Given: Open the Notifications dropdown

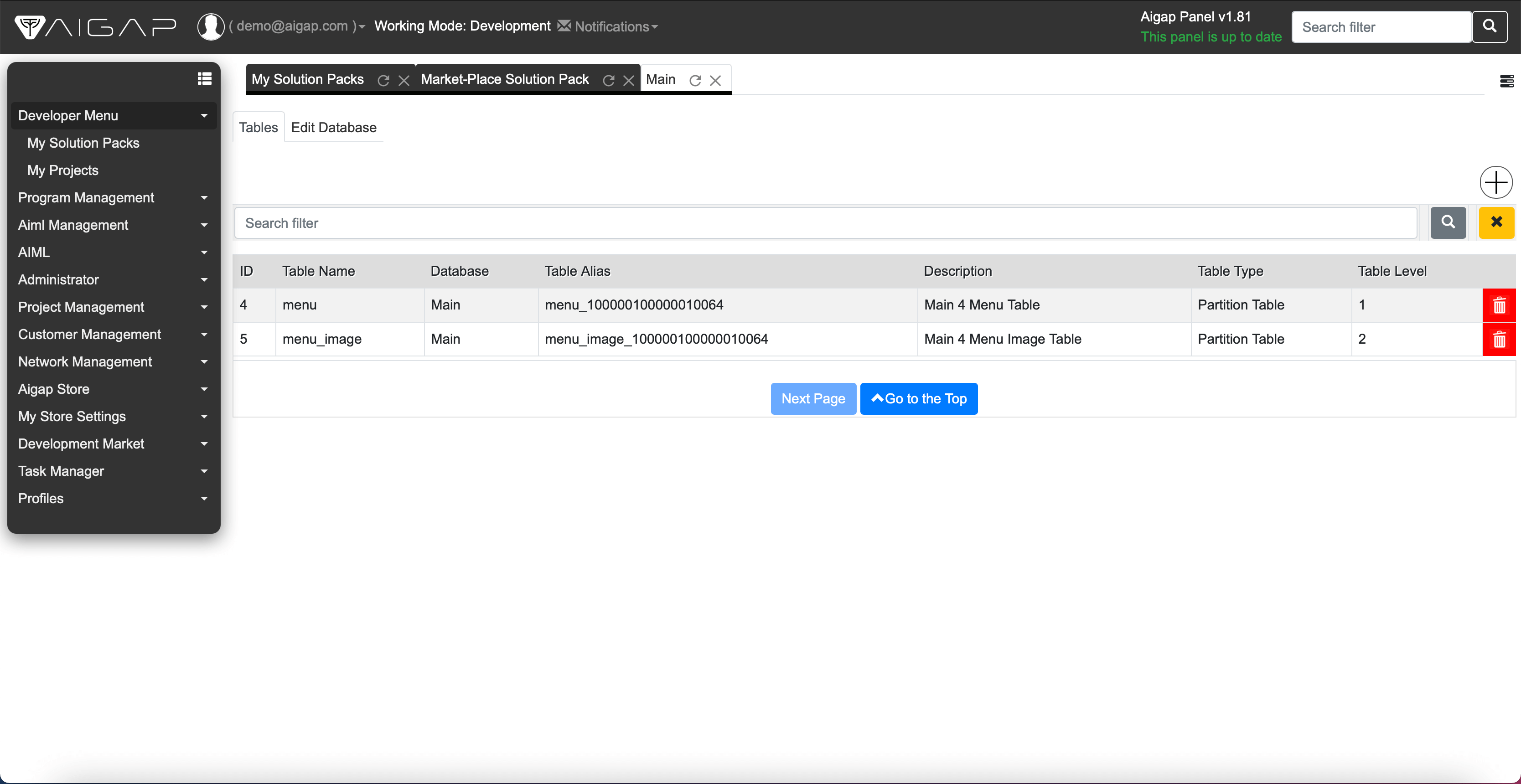Looking at the screenshot, I should click(x=616, y=26).
